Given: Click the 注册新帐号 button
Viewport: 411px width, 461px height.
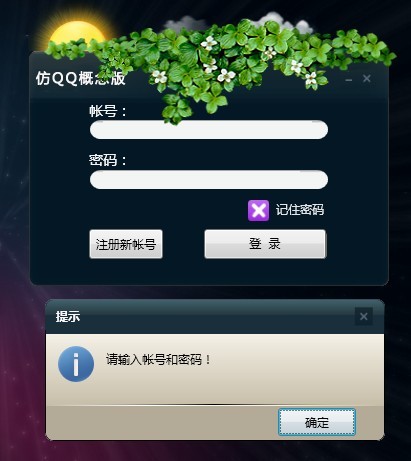Looking at the screenshot, I should click(x=126, y=244).
